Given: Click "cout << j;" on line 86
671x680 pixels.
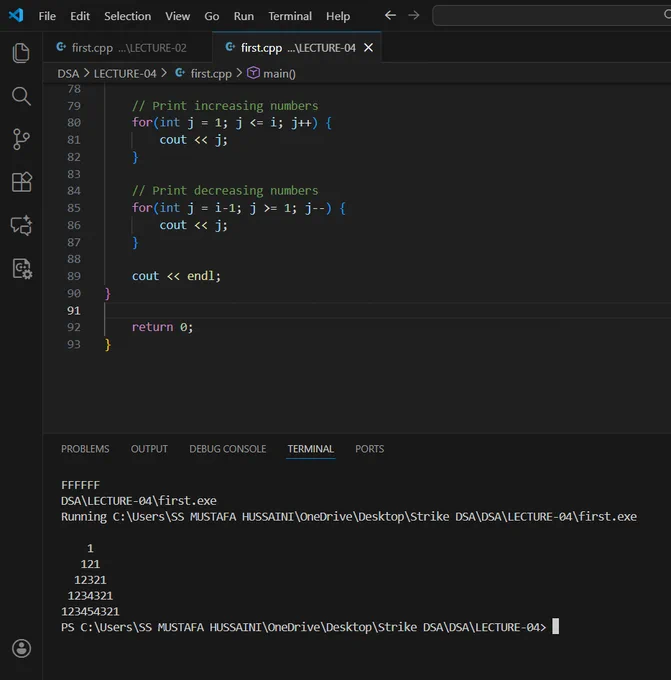Looking at the screenshot, I should [x=193, y=225].
